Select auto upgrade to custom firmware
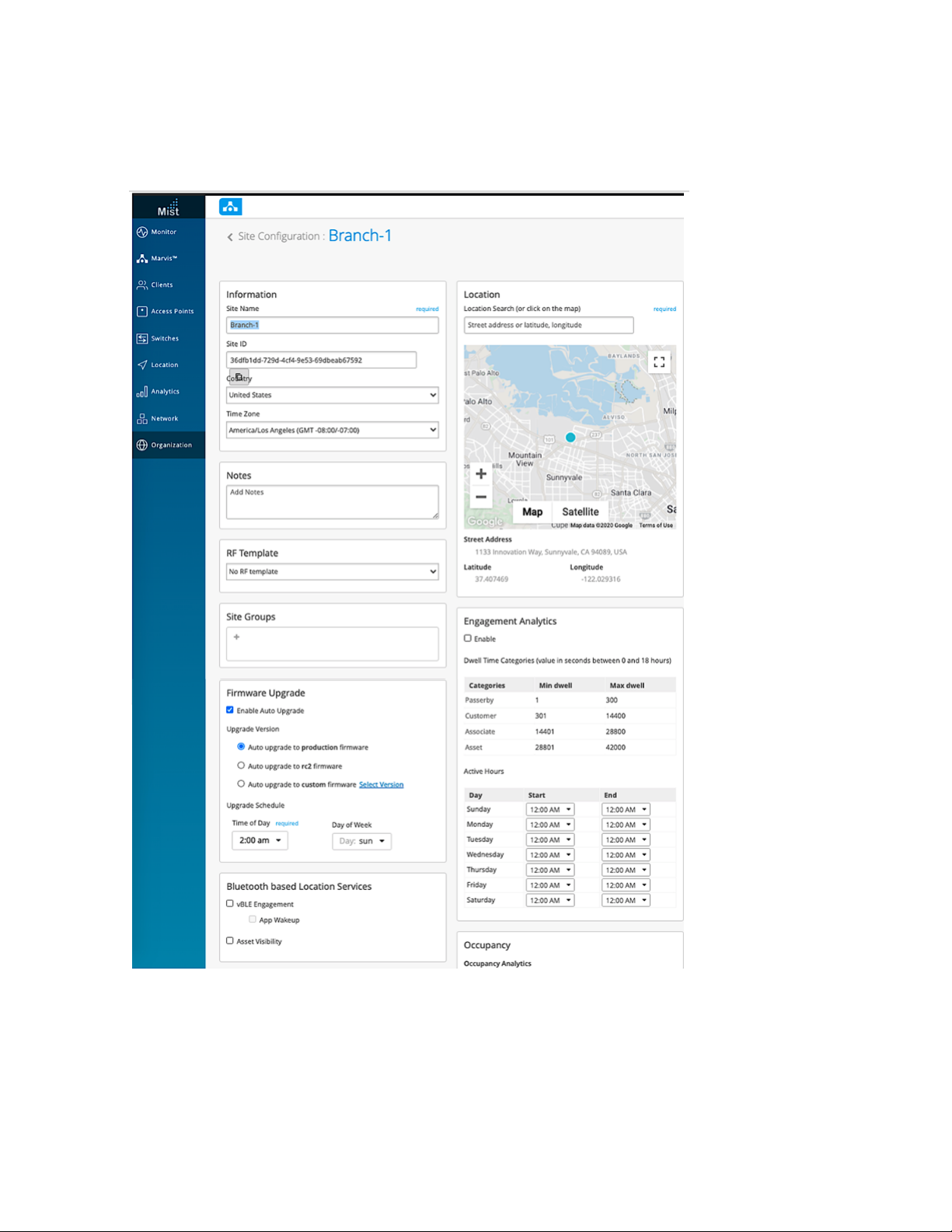Screen dimensions: 952x1232 pyautogui.click(x=241, y=784)
